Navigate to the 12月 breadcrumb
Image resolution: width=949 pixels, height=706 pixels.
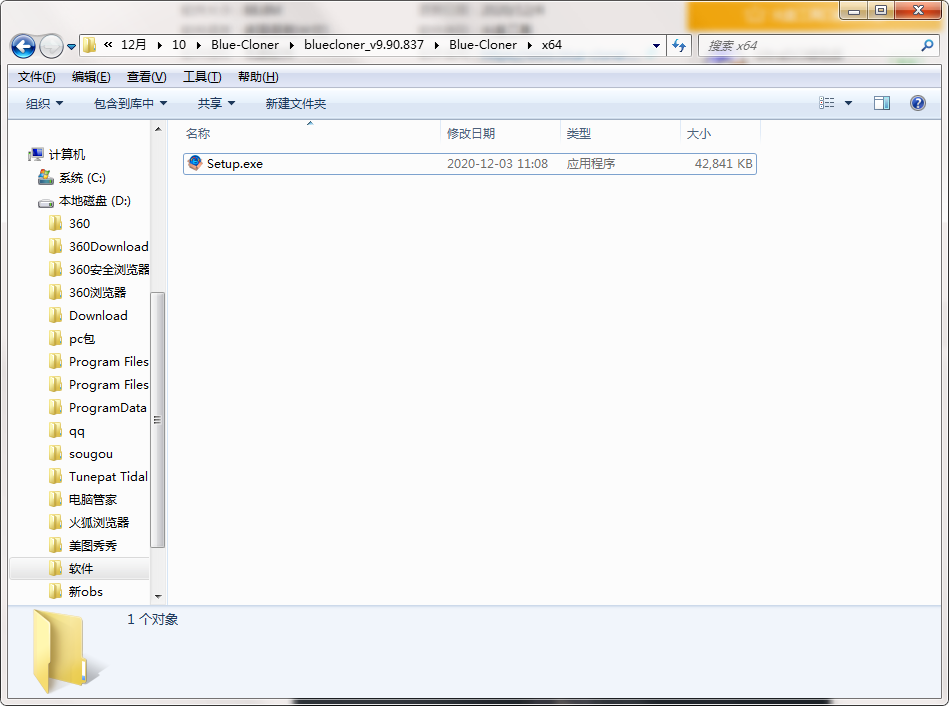tap(134, 45)
